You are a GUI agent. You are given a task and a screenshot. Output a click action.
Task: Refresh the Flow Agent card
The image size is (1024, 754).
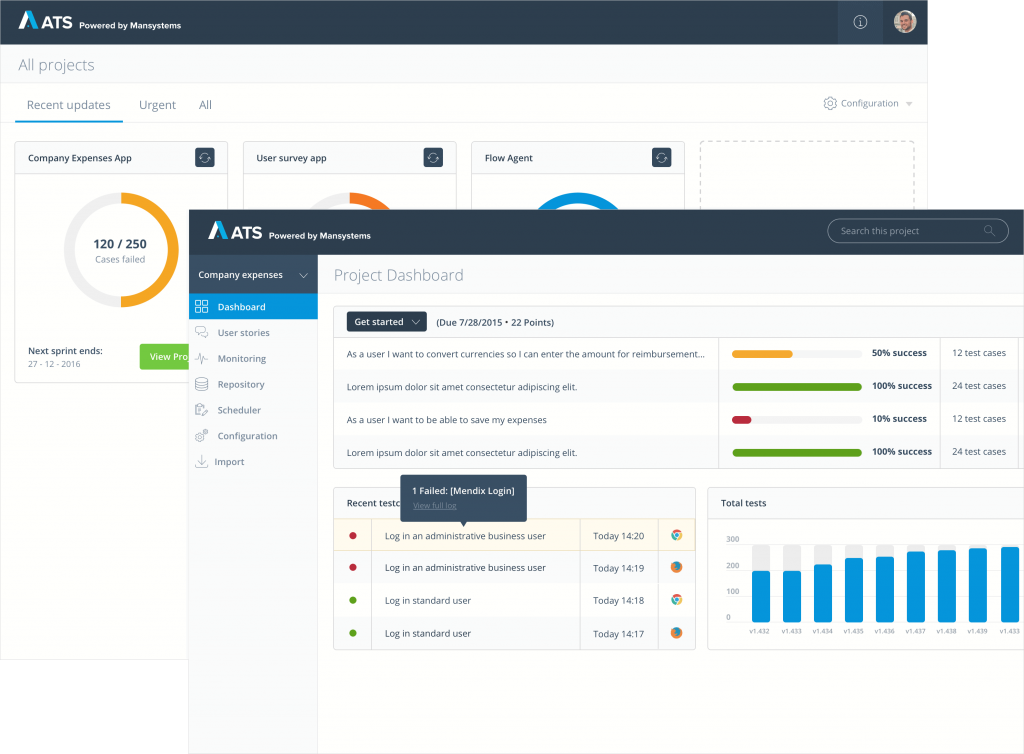pos(661,158)
